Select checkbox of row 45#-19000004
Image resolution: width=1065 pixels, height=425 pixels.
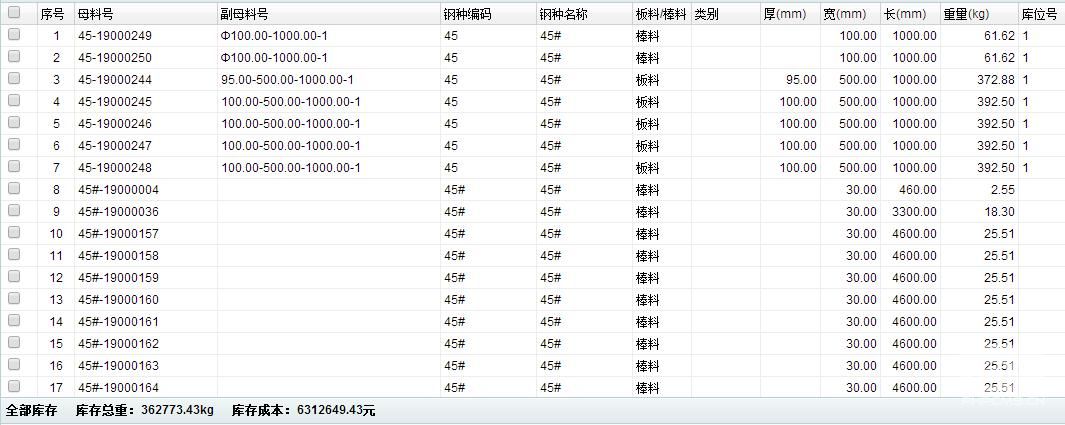(x=14, y=188)
